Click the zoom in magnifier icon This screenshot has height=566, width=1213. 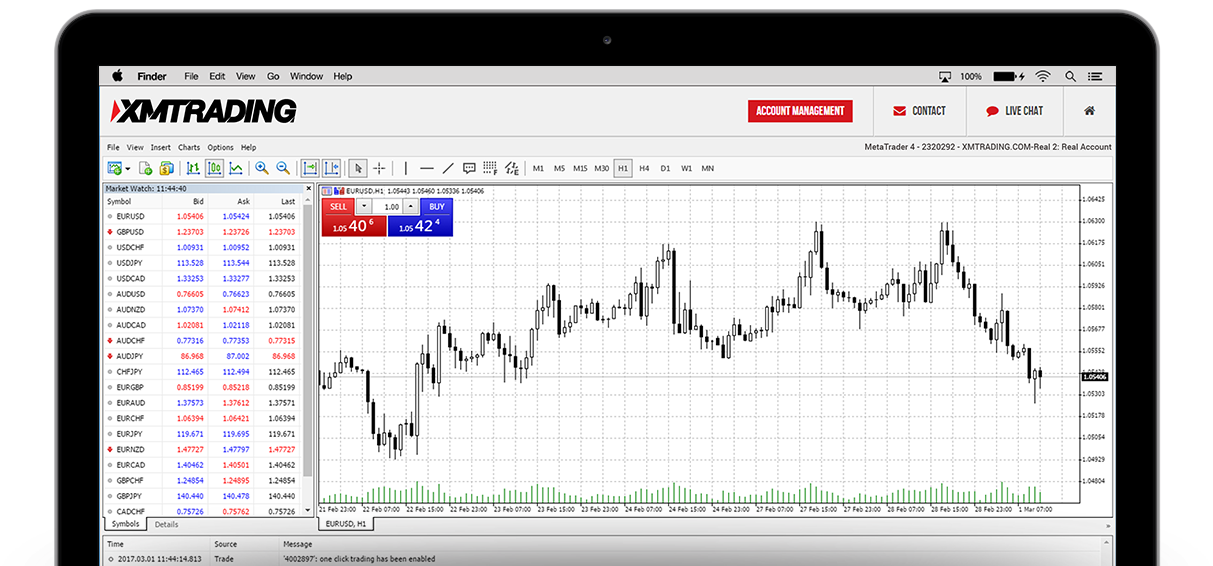coord(262,168)
